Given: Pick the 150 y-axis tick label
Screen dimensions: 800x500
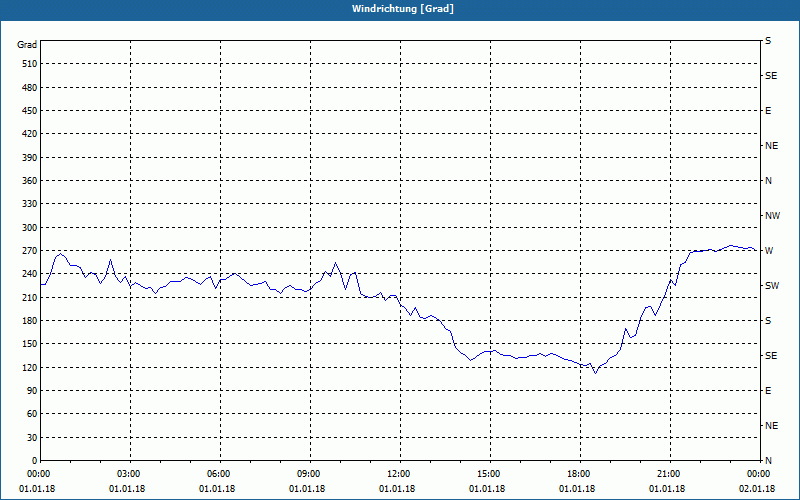Looking at the screenshot, I should [30, 344].
